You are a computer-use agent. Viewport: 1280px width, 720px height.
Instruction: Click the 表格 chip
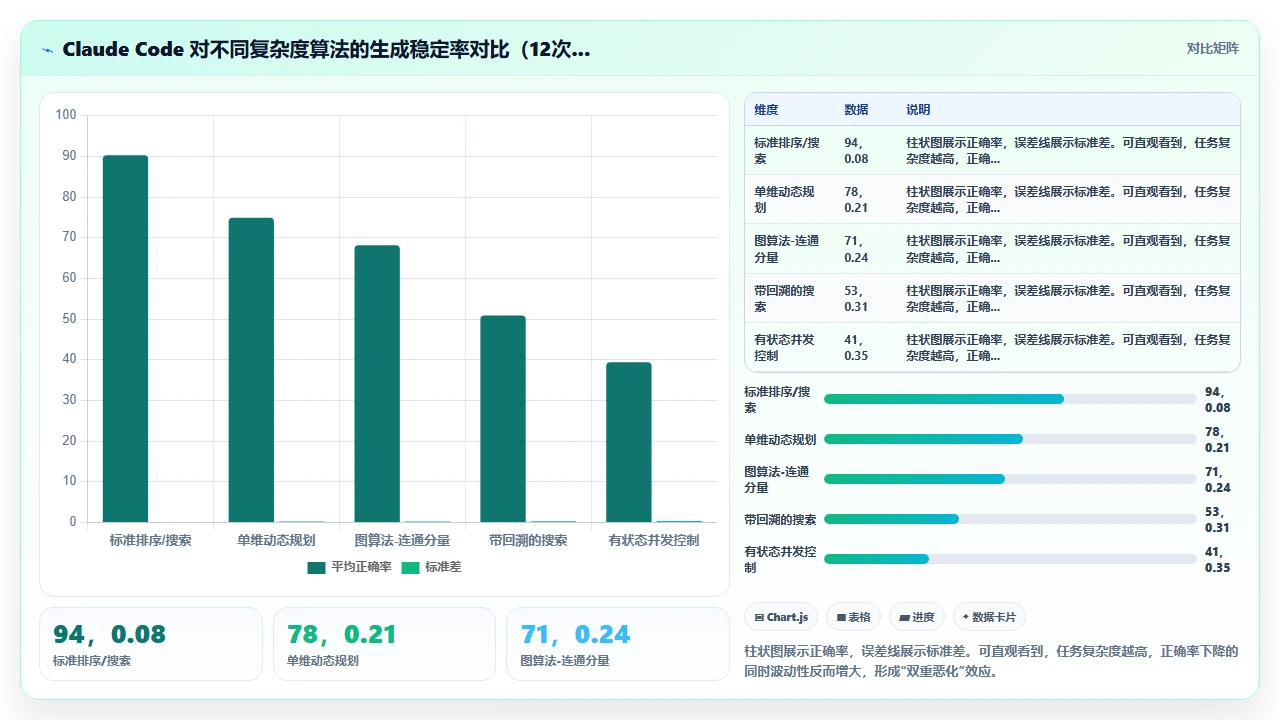854,618
